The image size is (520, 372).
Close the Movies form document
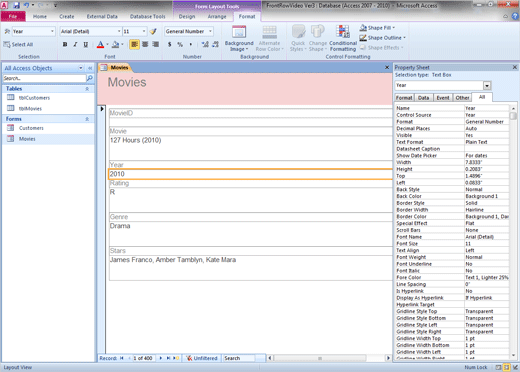coord(387,67)
